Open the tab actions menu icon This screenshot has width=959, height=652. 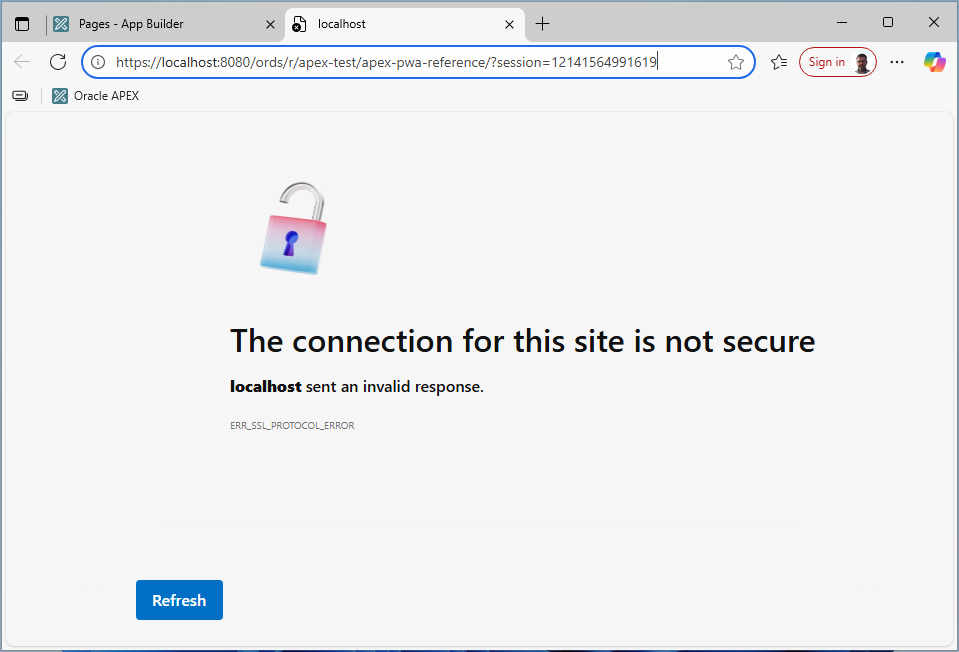coord(22,24)
